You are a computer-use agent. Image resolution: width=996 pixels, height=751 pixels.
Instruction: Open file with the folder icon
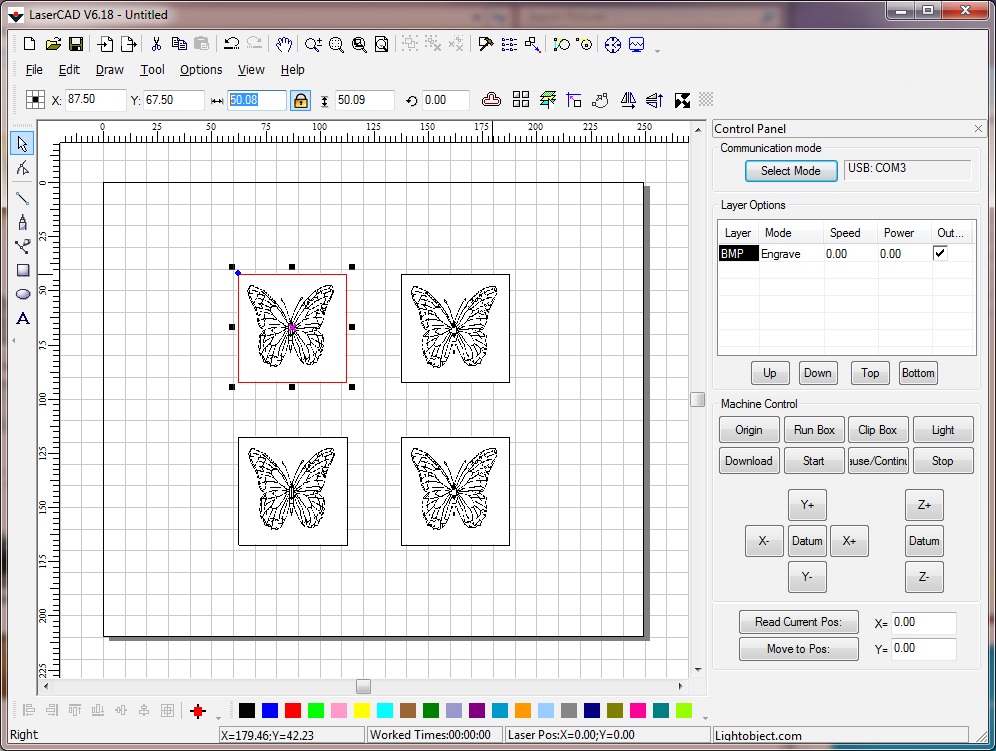53,44
